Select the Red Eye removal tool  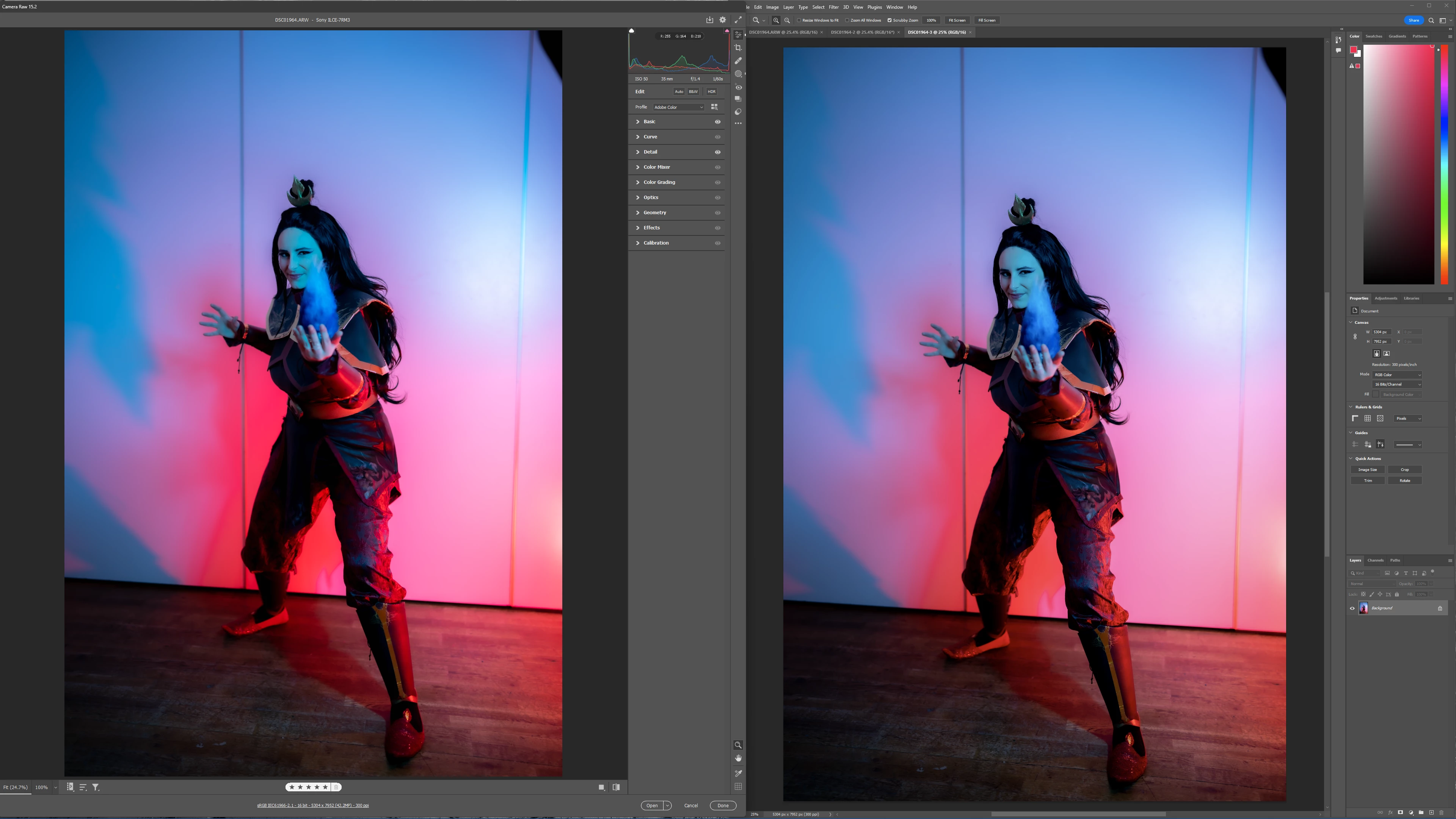[738, 87]
